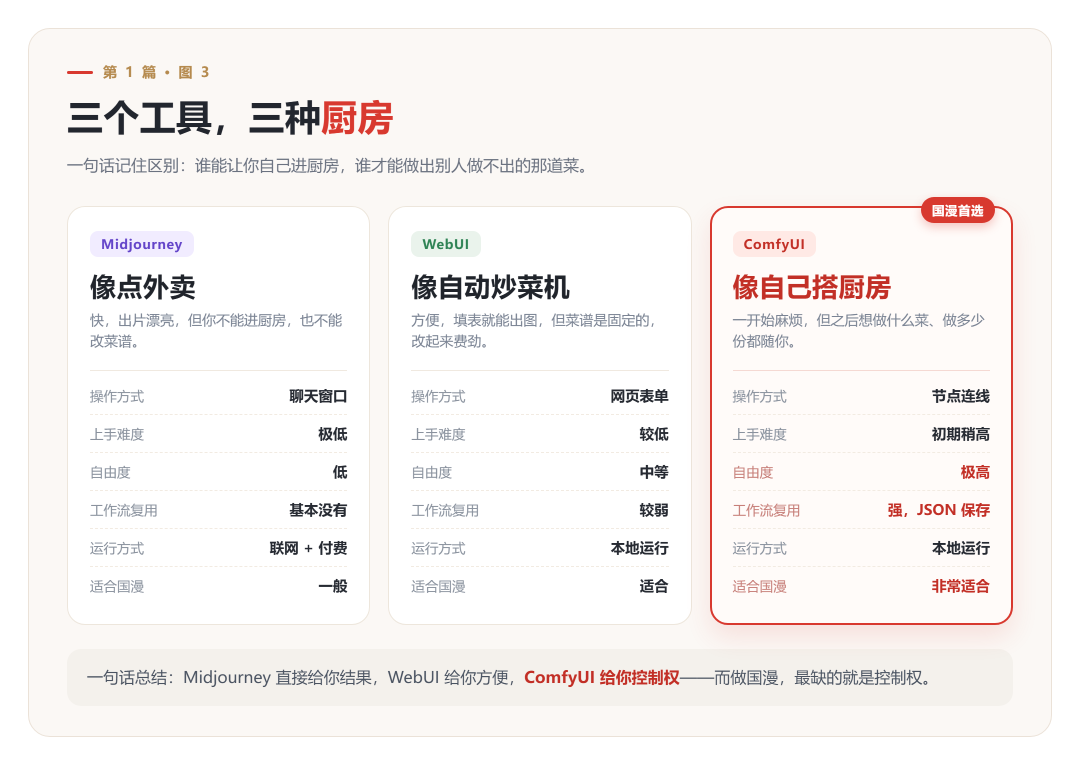Click the subtitle starting 一句话记住区别
The width and height of the screenshot is (1080, 765).
[326, 166]
